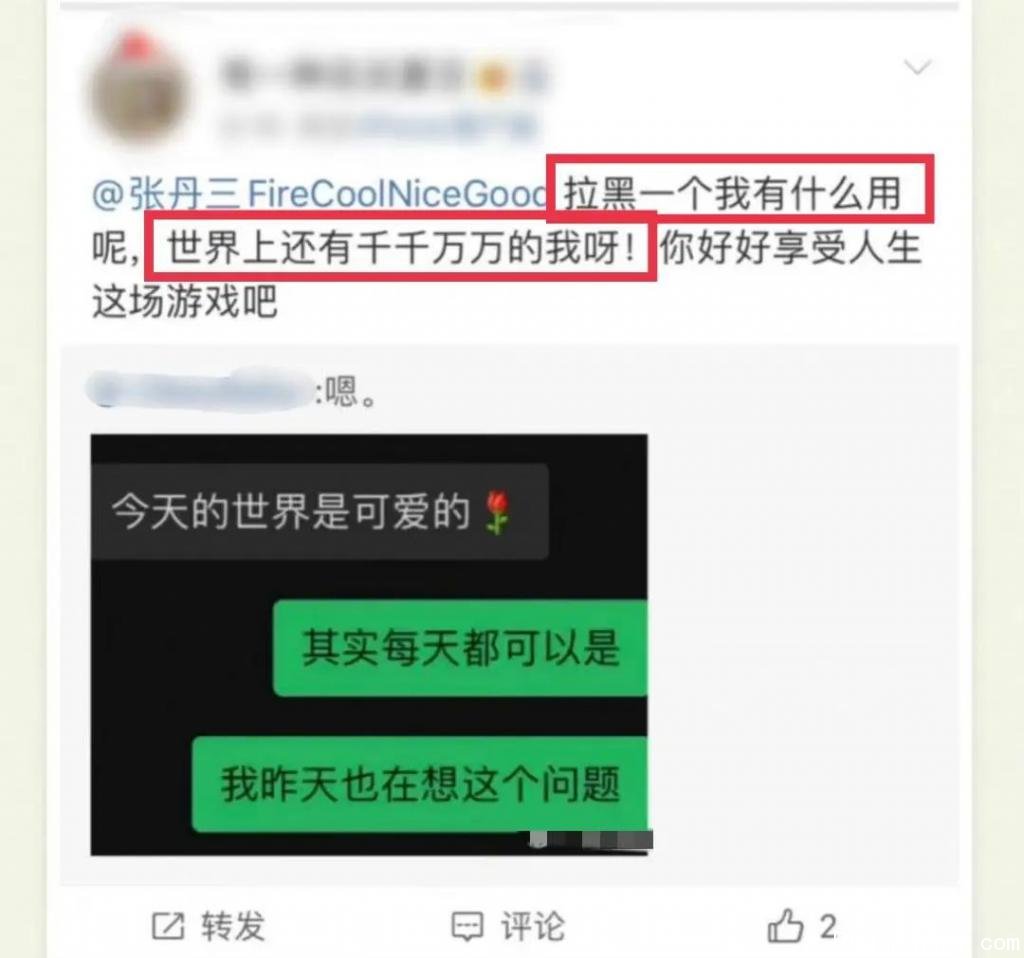Open the @张丹三FireCoolNiceGood mention
1024x958 pixels.
tap(320, 195)
